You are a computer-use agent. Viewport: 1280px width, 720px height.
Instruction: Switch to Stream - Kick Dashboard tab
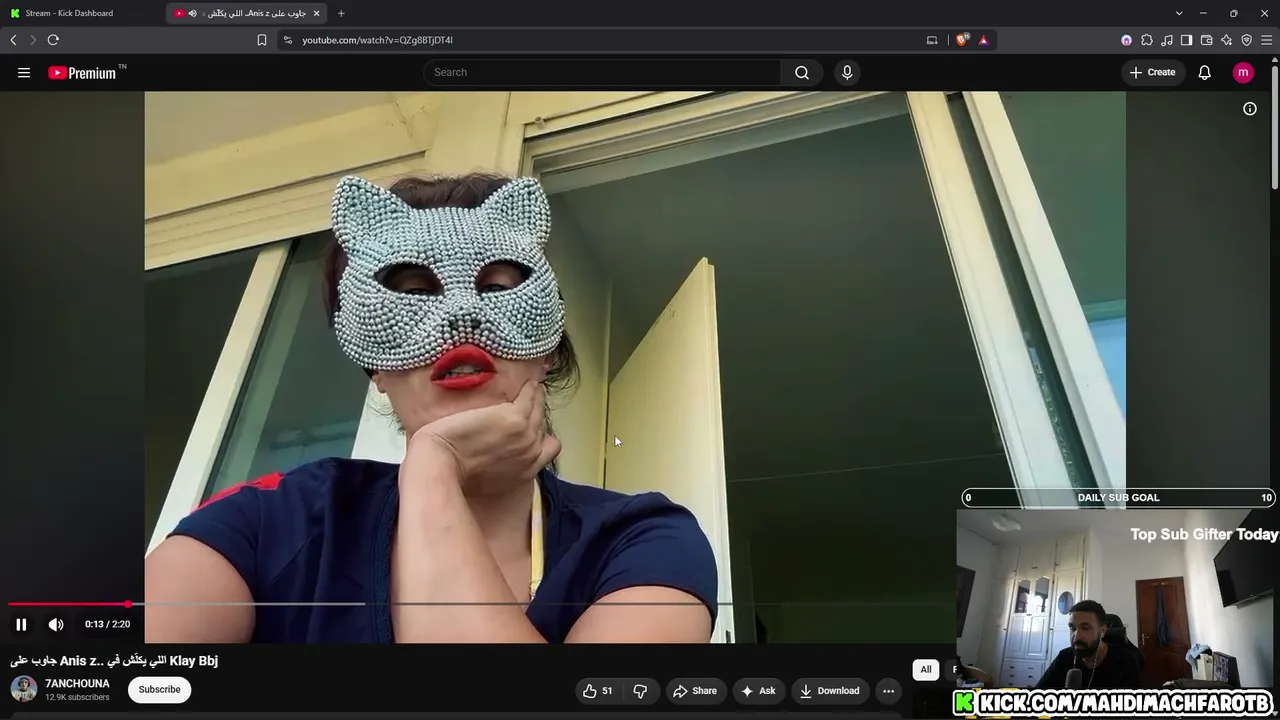click(83, 13)
